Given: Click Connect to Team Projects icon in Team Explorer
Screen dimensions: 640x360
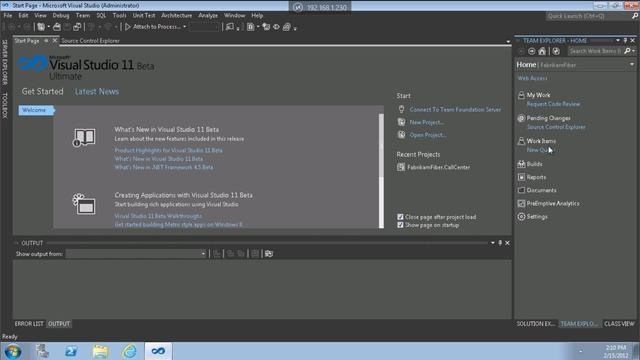Looking at the screenshot, I should point(556,51).
